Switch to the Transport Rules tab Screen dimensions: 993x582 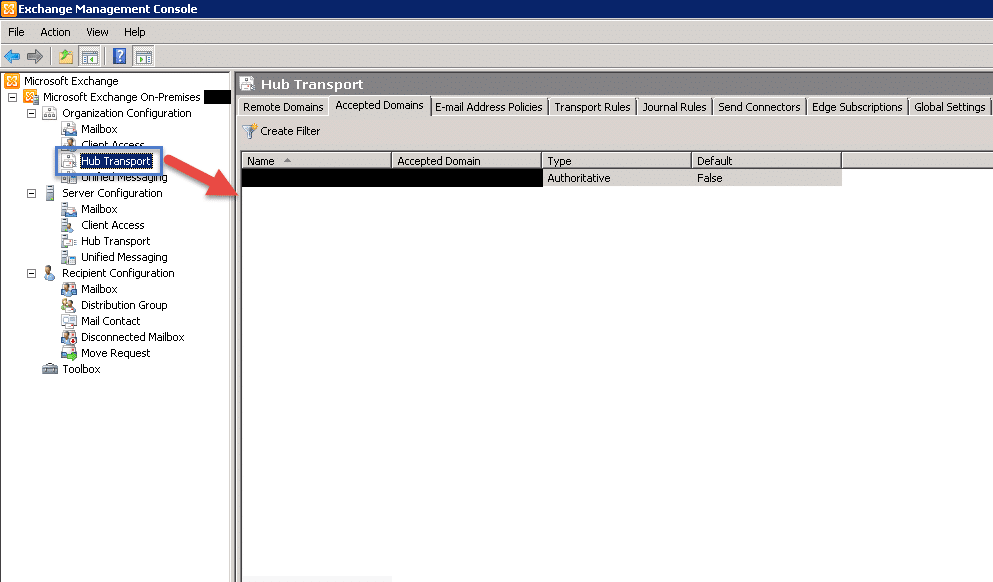click(593, 107)
